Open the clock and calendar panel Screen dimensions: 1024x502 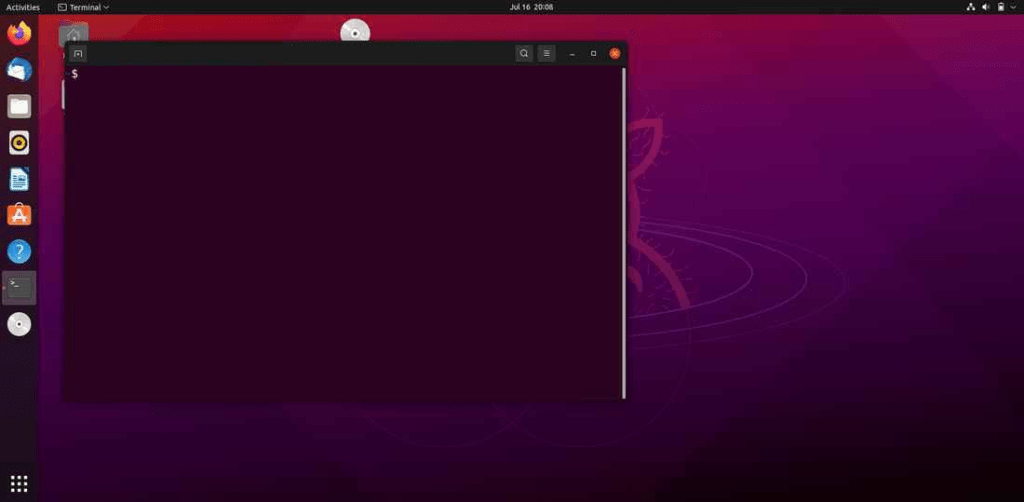pyautogui.click(x=530, y=7)
